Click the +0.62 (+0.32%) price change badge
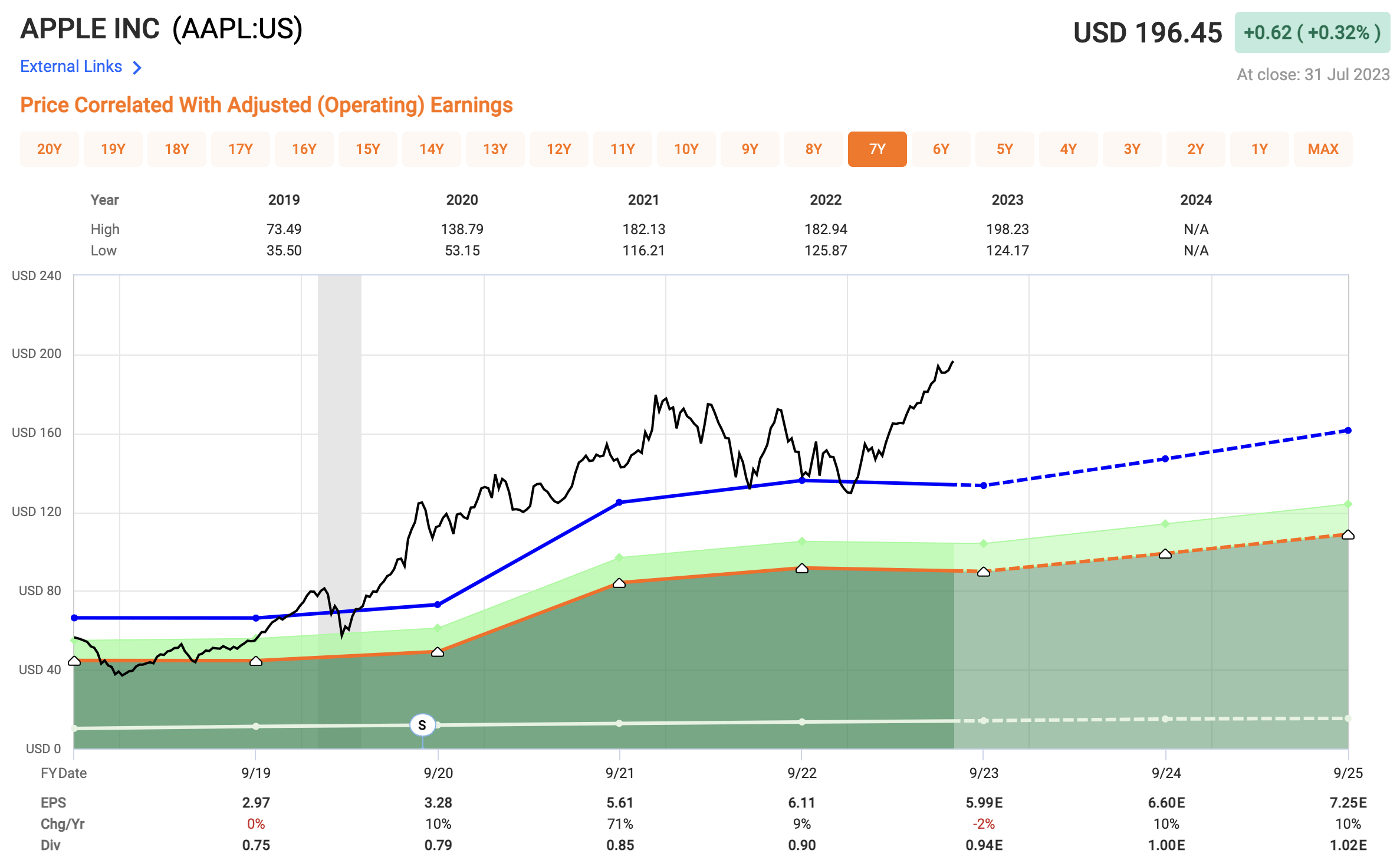The width and height of the screenshot is (1400, 860). [1312, 32]
